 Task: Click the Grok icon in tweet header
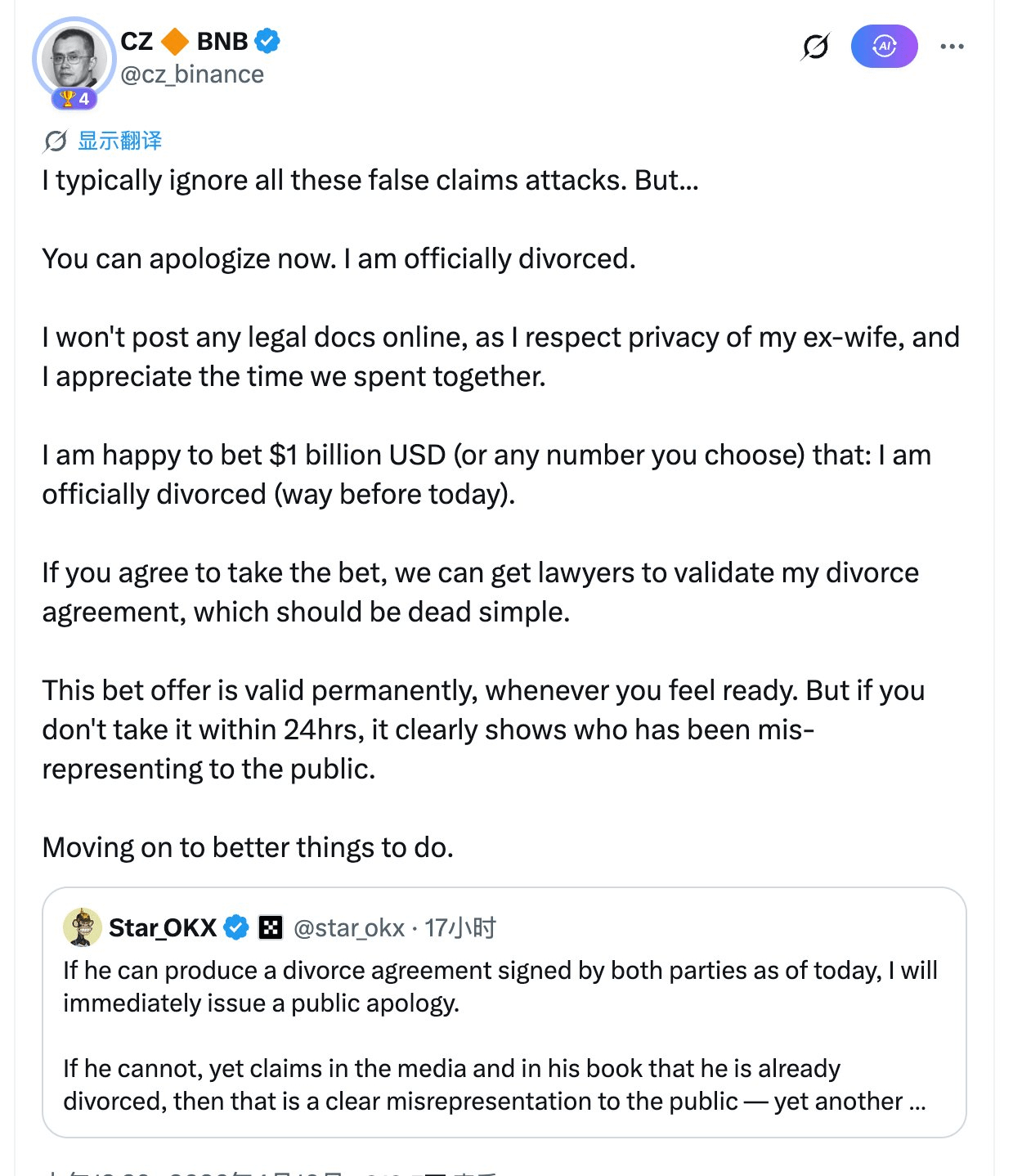point(815,47)
